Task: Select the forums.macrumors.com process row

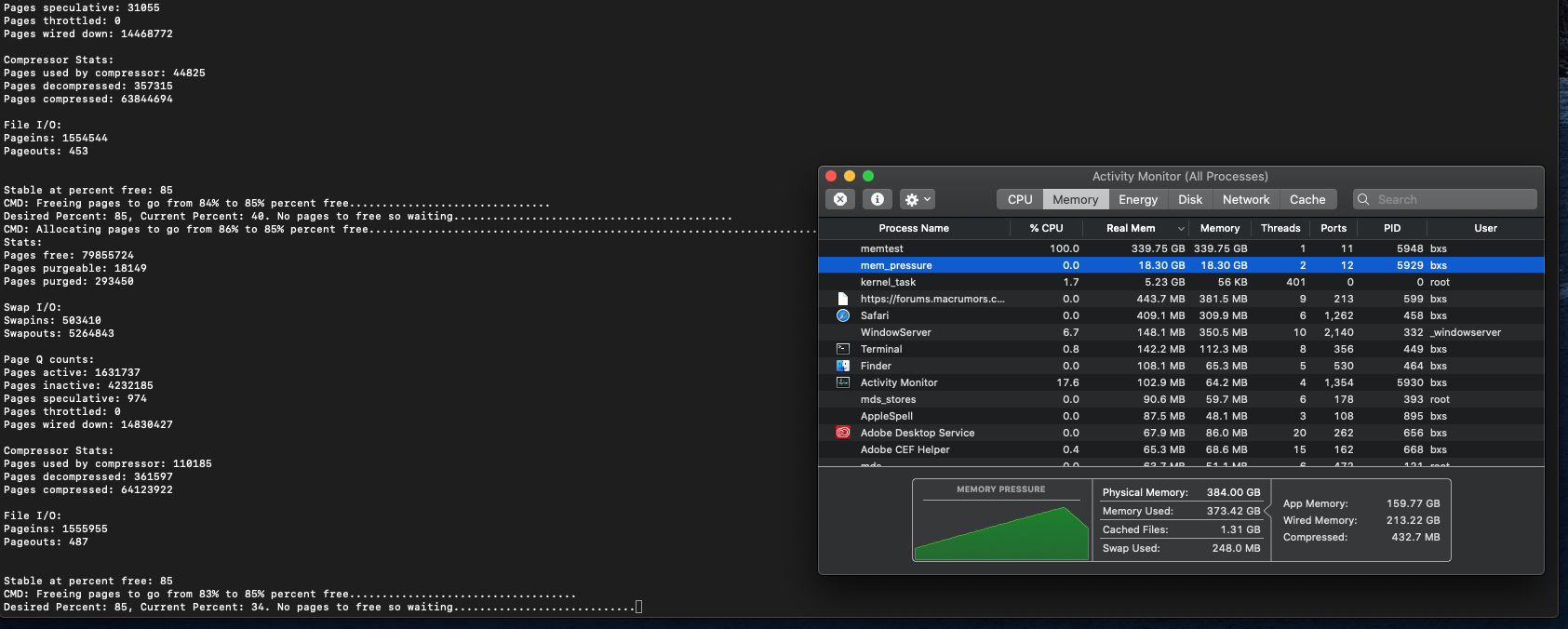Action: pyautogui.click(x=1181, y=299)
